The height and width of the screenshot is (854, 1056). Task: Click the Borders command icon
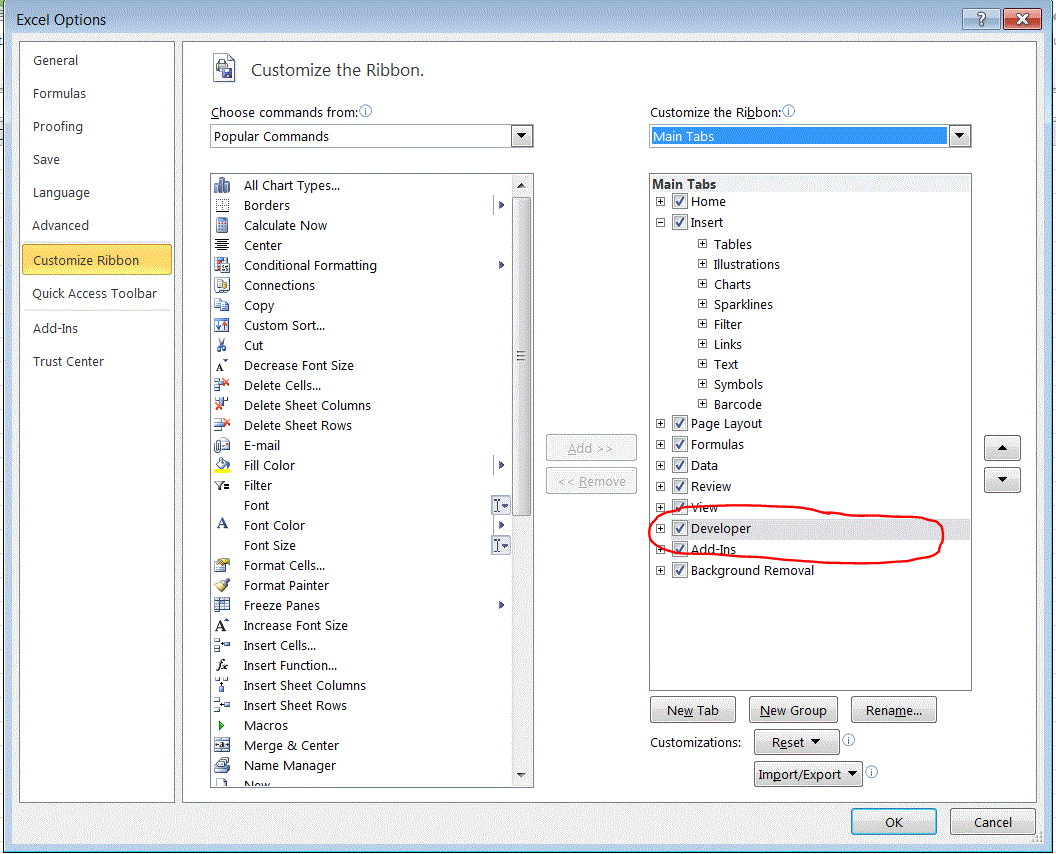[222, 205]
